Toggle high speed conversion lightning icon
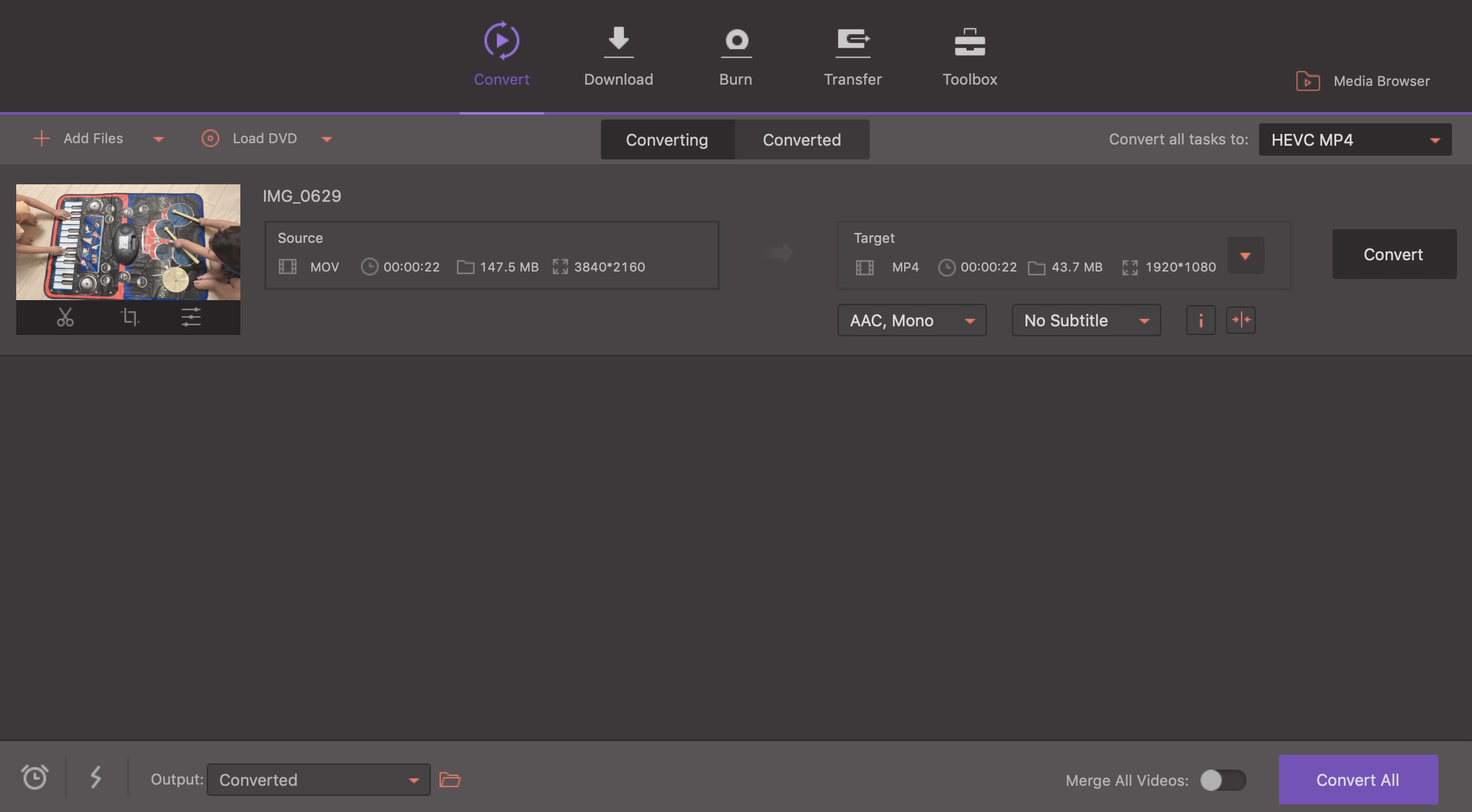 (x=96, y=777)
